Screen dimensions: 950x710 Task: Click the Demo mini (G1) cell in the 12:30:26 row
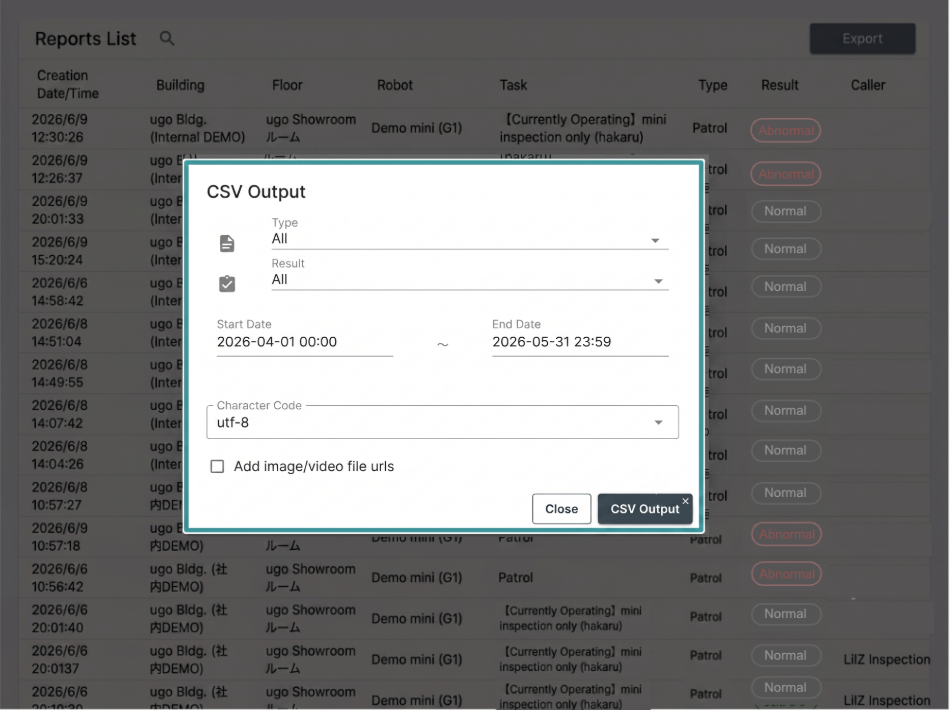pos(416,128)
